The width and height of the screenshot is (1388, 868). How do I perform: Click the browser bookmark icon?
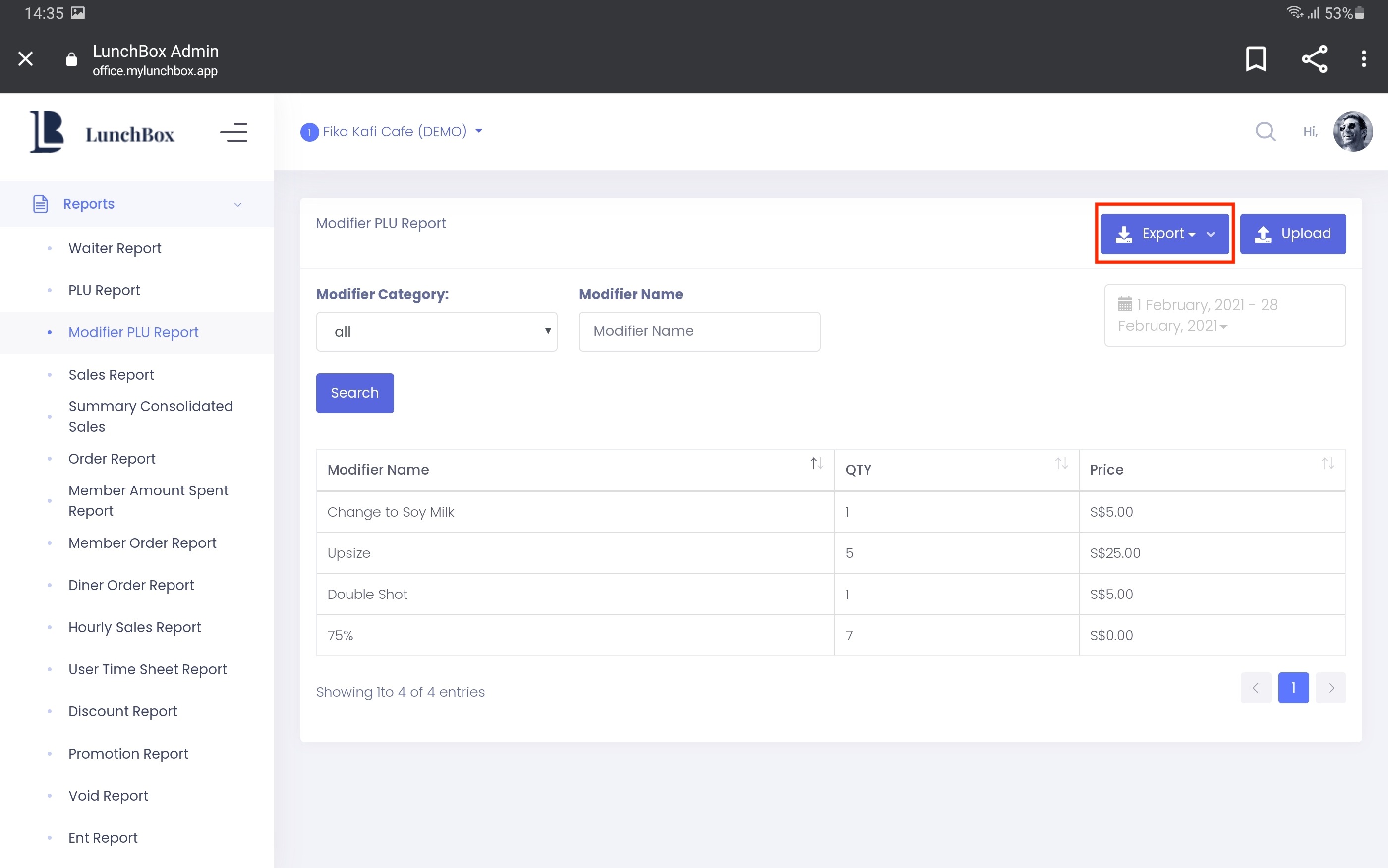click(1255, 58)
